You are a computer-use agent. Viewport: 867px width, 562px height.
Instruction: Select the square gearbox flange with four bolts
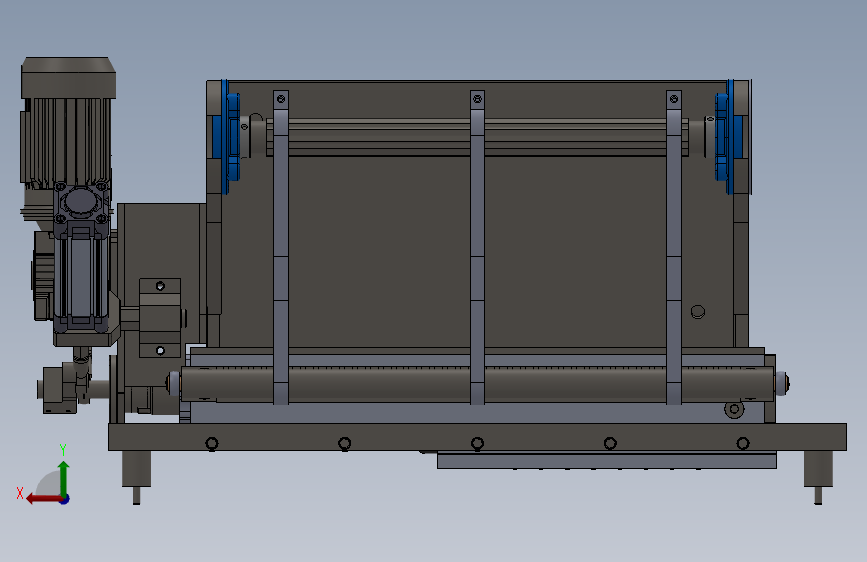point(81,203)
